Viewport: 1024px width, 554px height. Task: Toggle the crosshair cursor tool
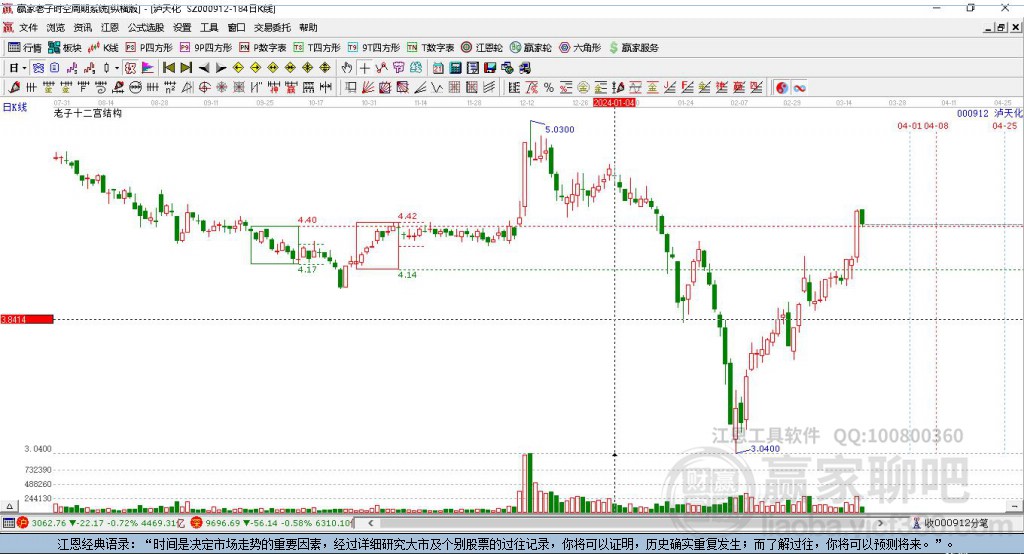364,68
